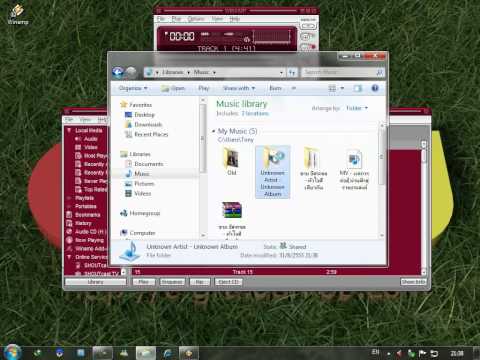Click the file list vertical scrollbar in Explorer
The height and width of the screenshot is (360, 480).
point(382,180)
